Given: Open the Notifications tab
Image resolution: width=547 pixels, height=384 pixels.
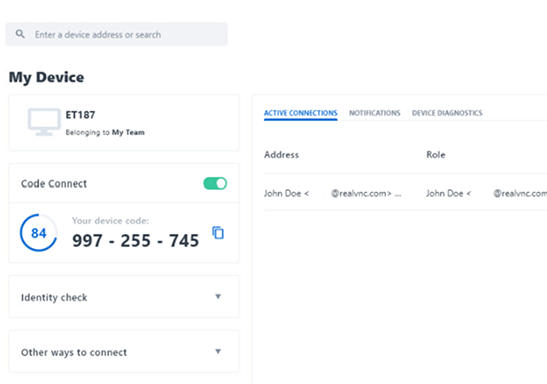Looking at the screenshot, I should coord(375,113).
